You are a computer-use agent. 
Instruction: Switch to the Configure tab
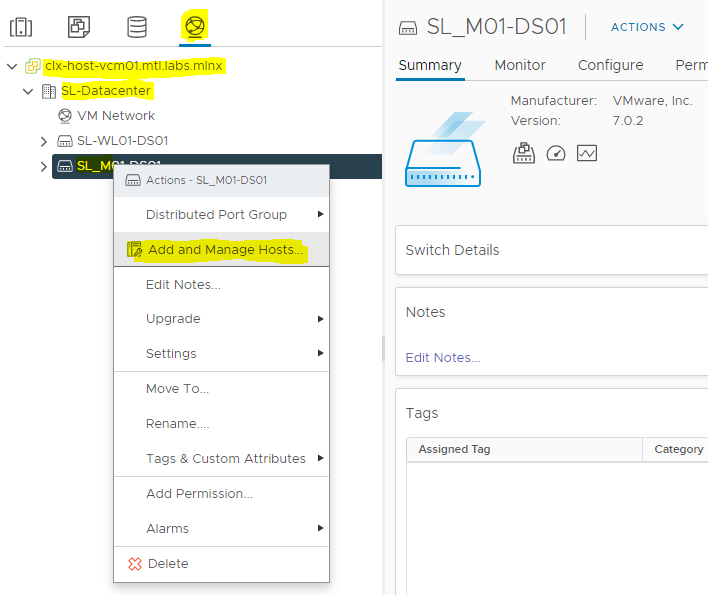[x=610, y=65]
